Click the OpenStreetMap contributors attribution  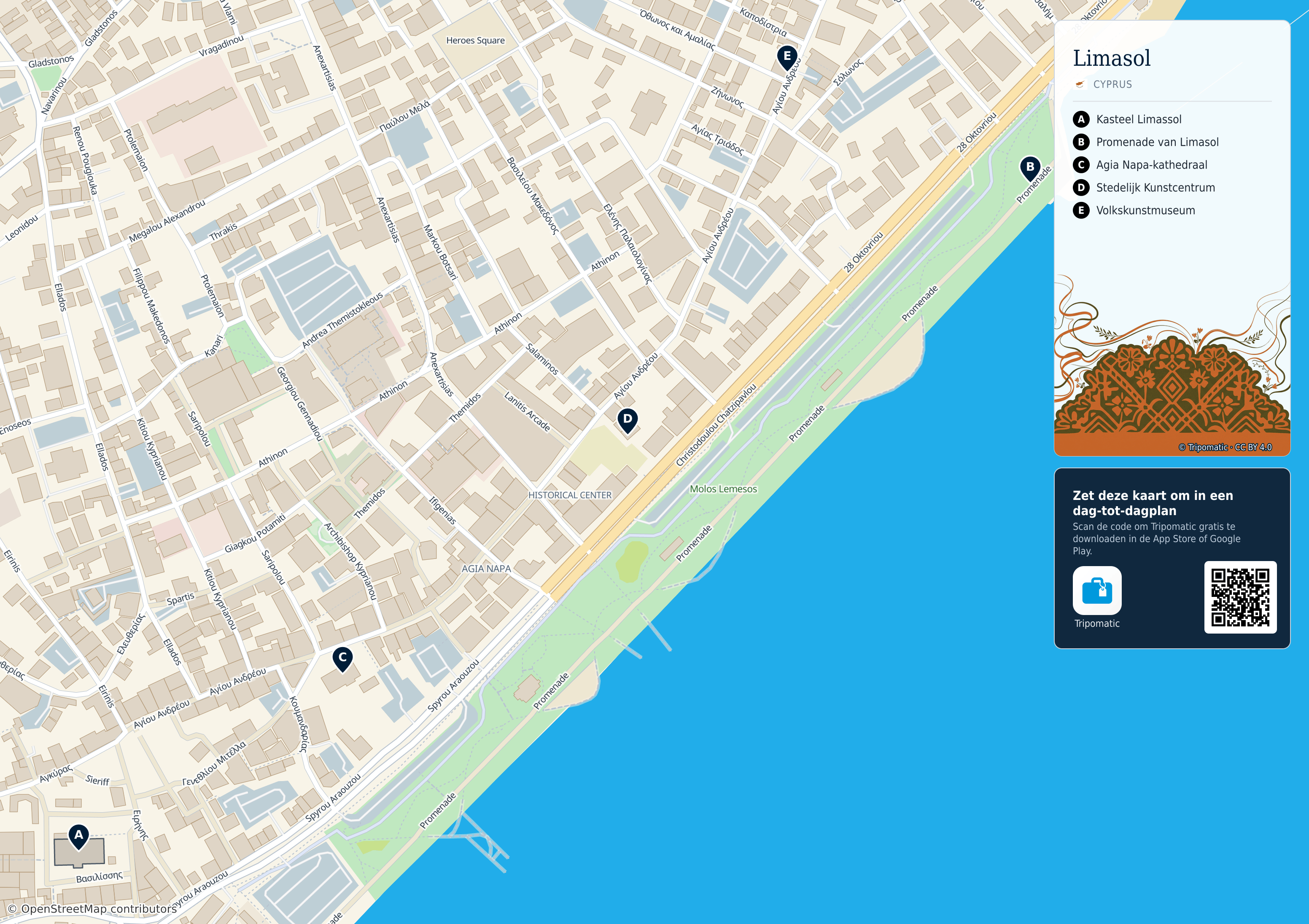coord(92,908)
